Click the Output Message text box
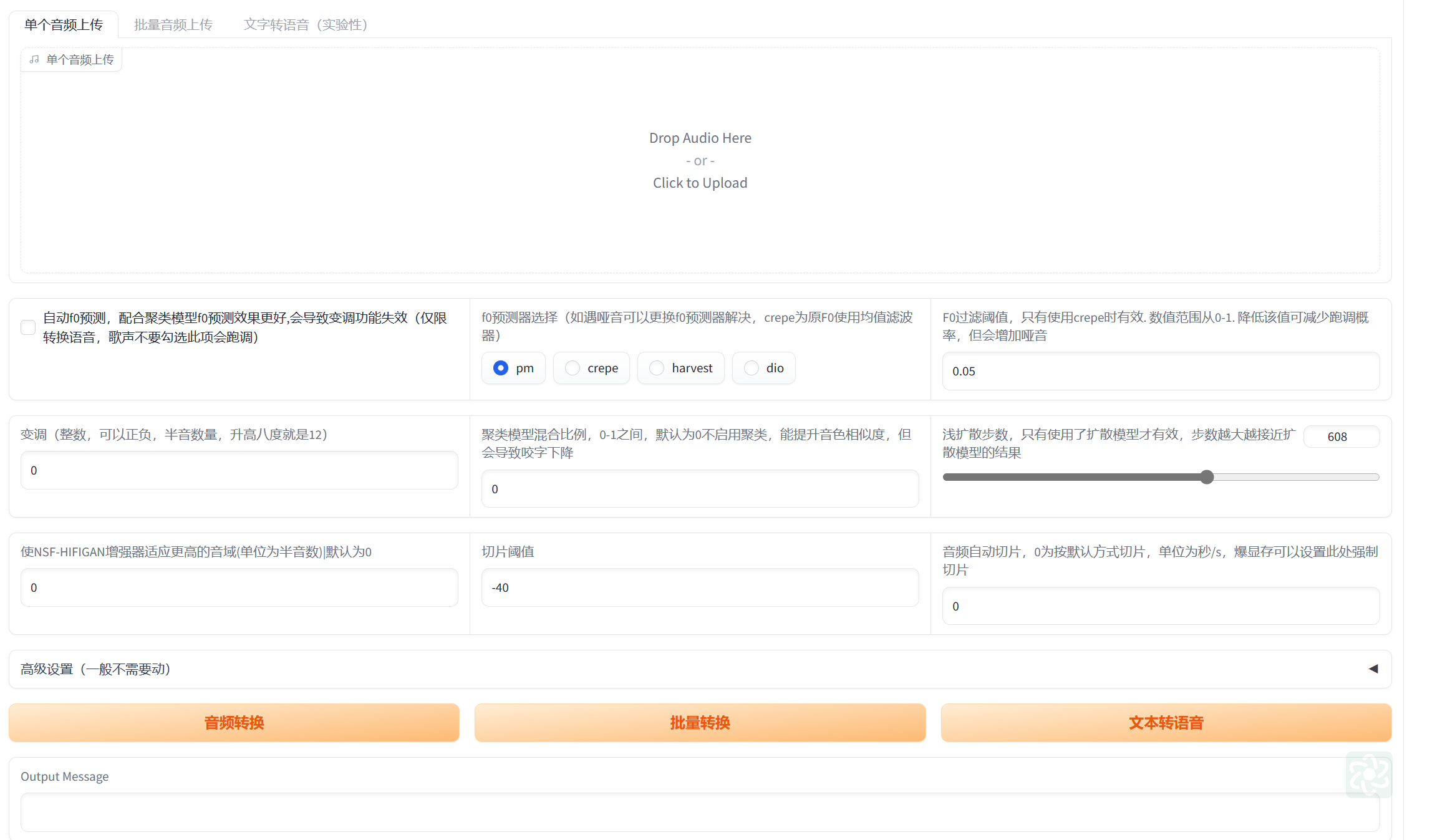This screenshot has height=840, width=1450. [x=700, y=812]
